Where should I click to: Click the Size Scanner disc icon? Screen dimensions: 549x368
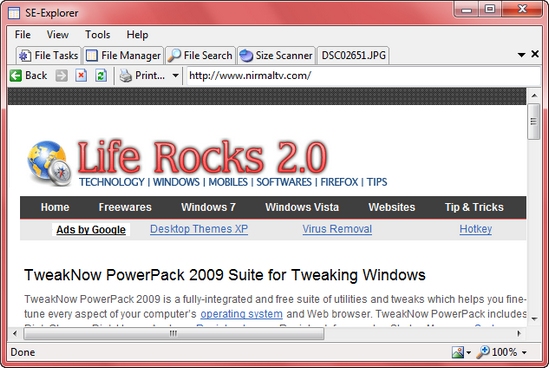246,56
